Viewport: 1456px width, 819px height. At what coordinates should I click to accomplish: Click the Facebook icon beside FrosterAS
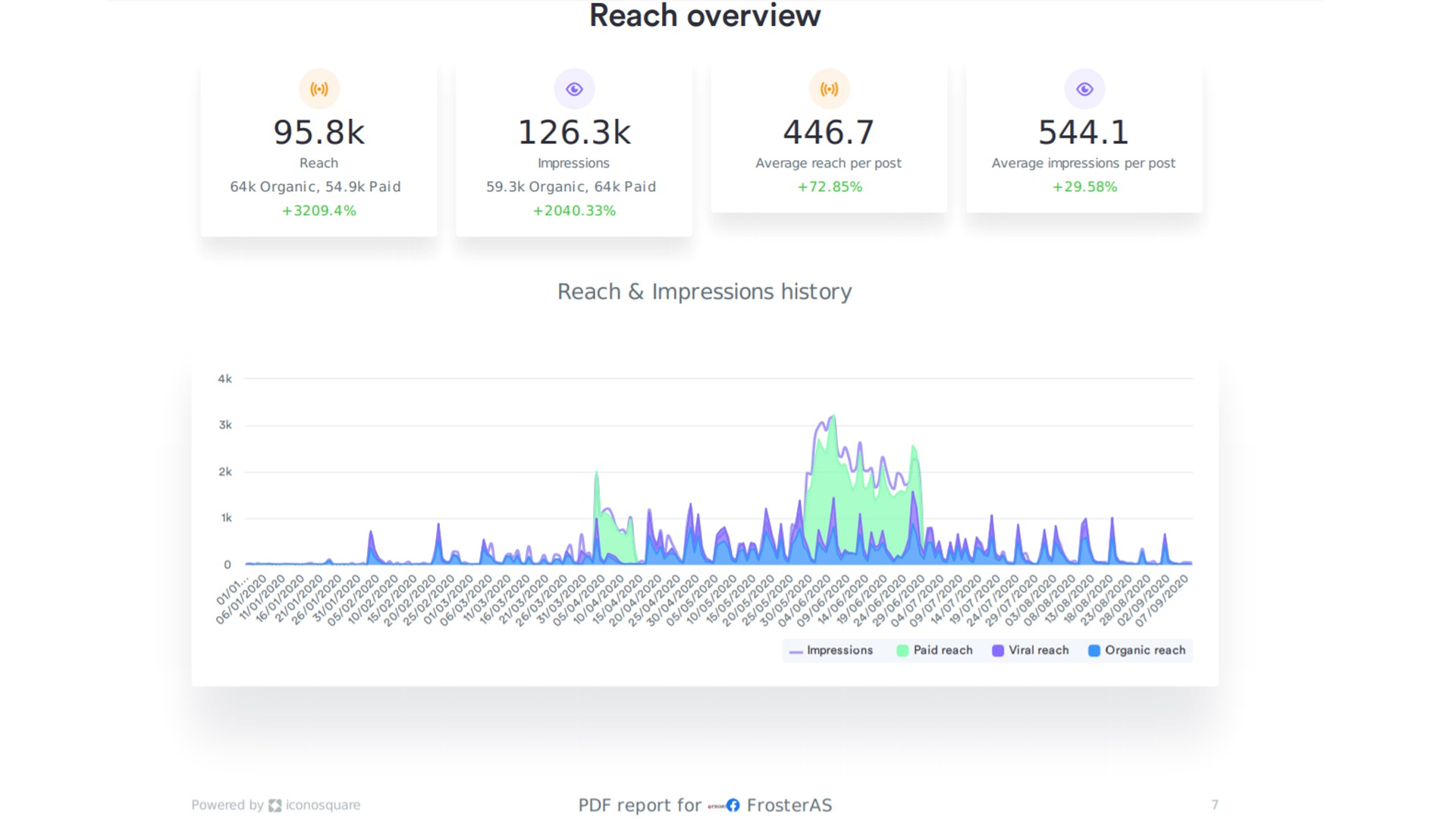[x=733, y=805]
